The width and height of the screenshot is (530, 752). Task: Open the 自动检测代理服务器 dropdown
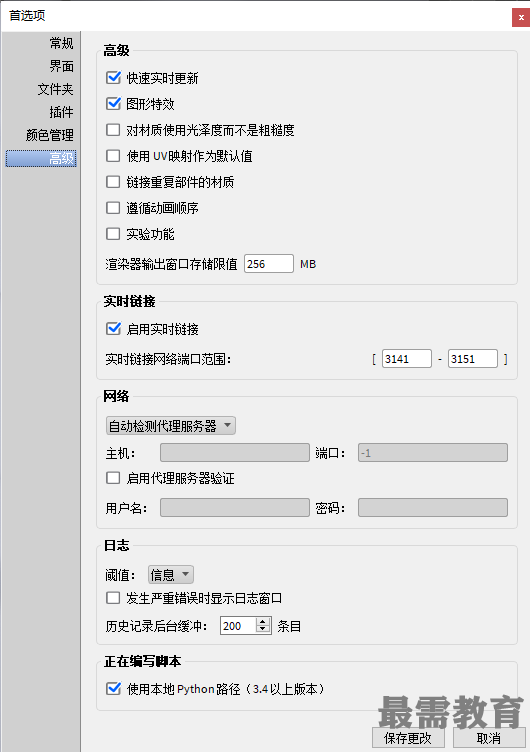pos(171,425)
